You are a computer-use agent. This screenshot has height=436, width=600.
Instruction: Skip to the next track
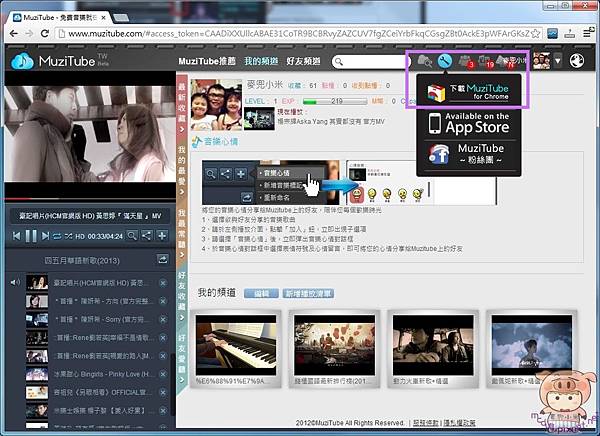(x=46, y=235)
